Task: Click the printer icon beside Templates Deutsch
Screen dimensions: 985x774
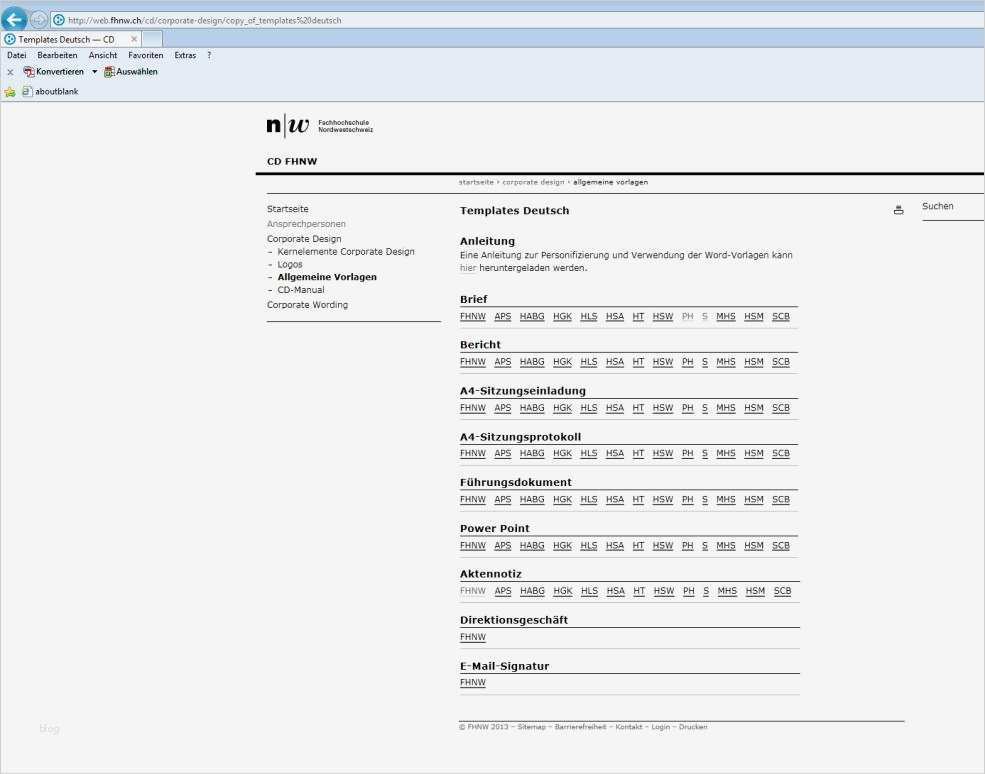Action: click(898, 210)
